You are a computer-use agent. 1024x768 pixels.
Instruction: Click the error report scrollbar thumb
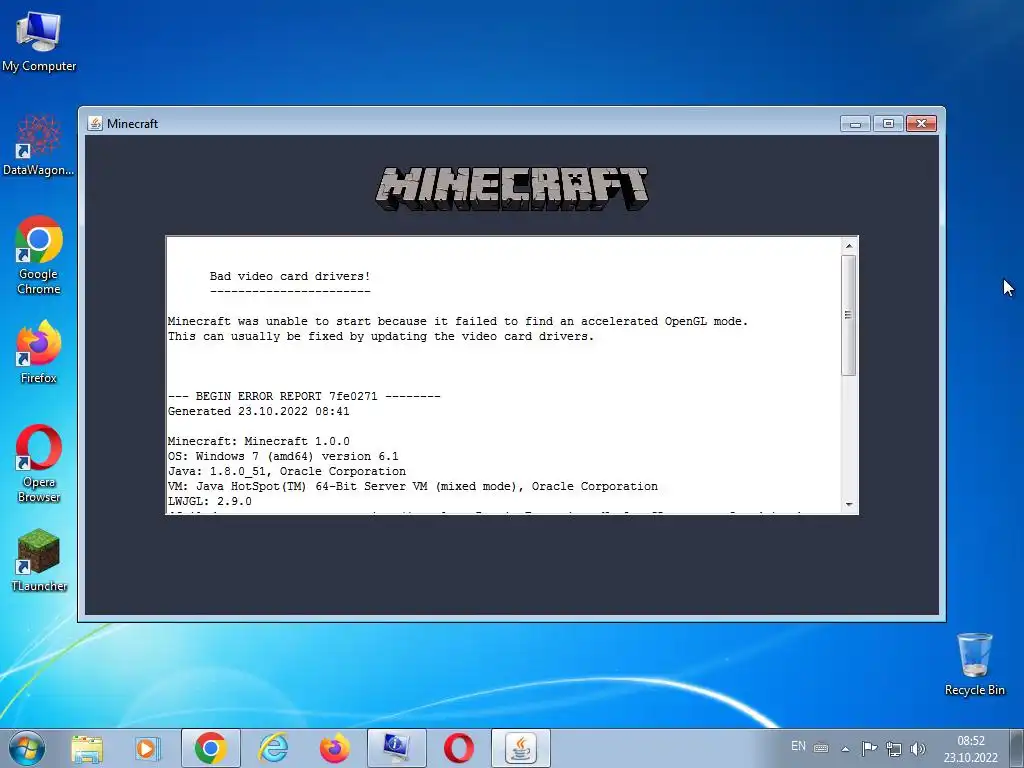pyautogui.click(x=849, y=315)
